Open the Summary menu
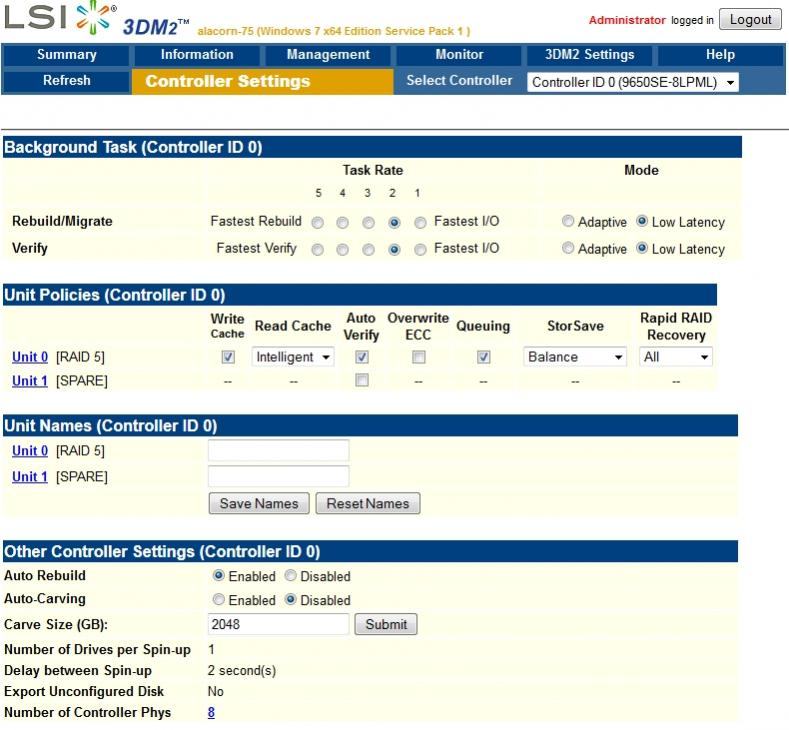The width and height of the screenshot is (789, 730). tap(66, 55)
